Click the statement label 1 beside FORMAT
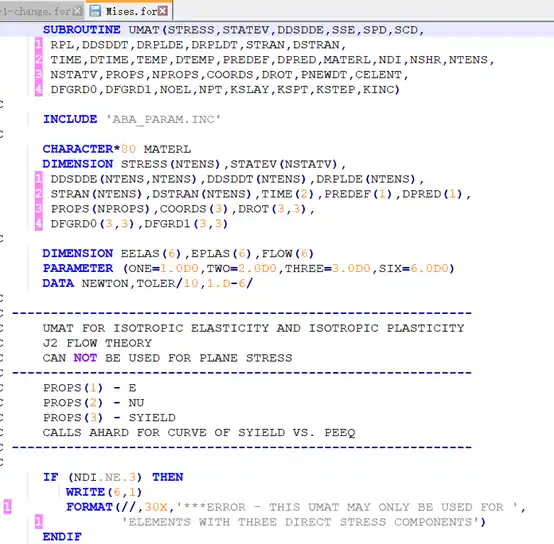 pos(7,507)
